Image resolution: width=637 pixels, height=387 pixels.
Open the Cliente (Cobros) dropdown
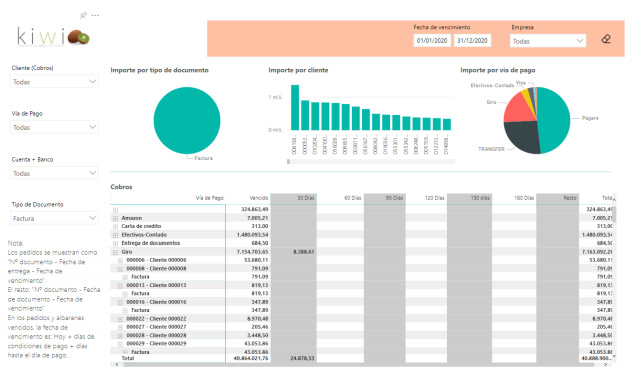[x=54, y=82]
